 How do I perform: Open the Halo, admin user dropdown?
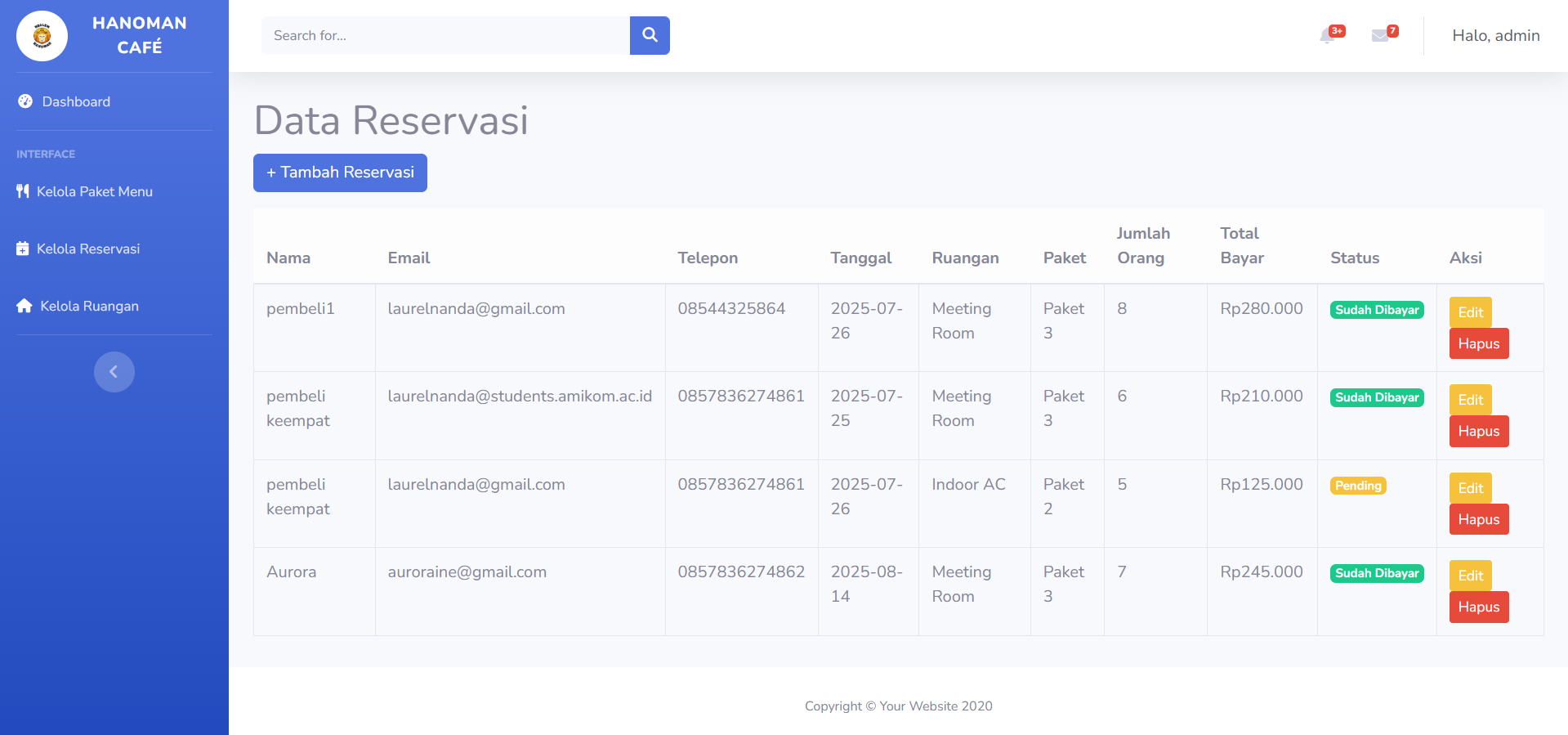tap(1495, 35)
